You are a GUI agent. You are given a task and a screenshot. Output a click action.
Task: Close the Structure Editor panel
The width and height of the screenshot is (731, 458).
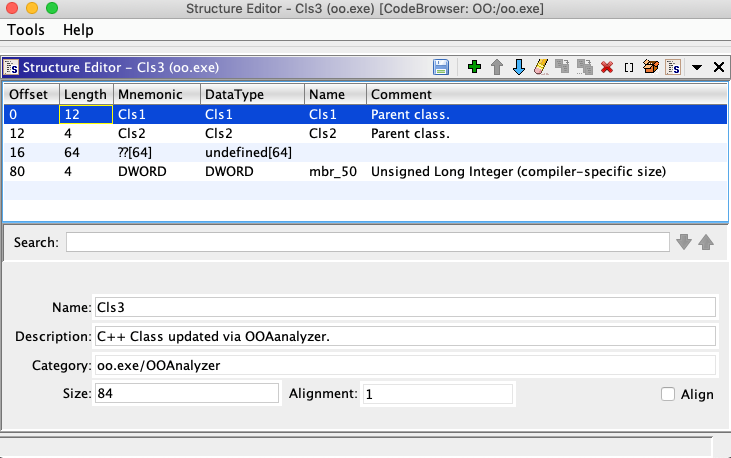718,67
